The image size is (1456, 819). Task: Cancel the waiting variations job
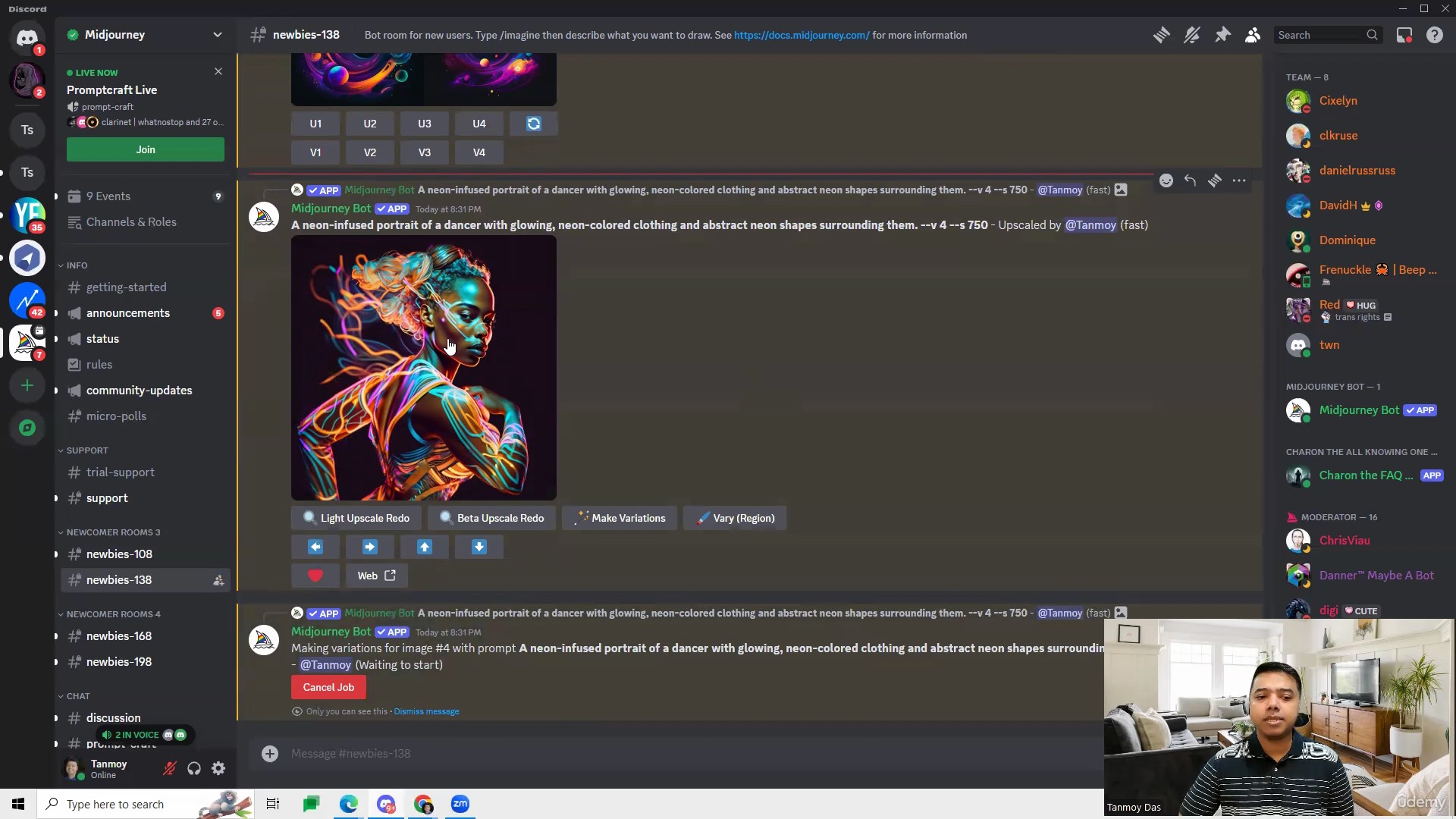[x=328, y=687]
